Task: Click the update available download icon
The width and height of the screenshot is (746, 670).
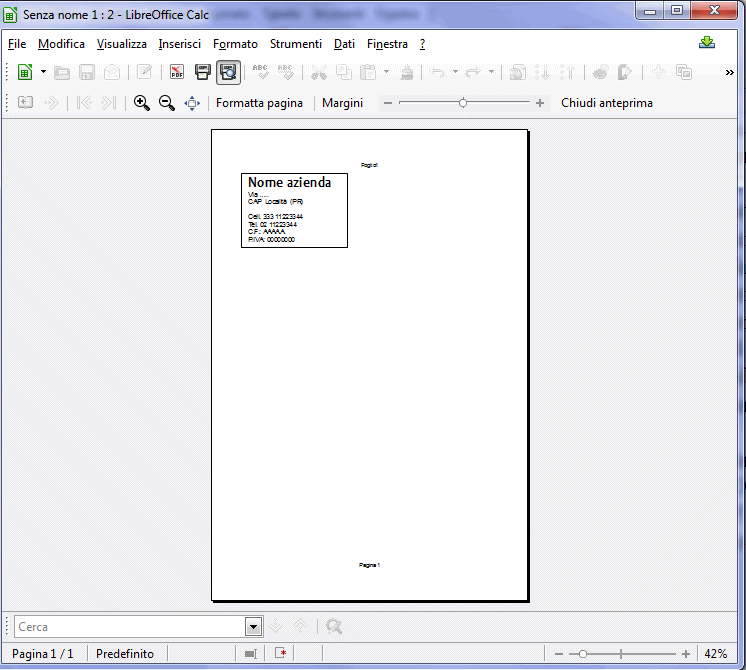Action: tap(707, 42)
